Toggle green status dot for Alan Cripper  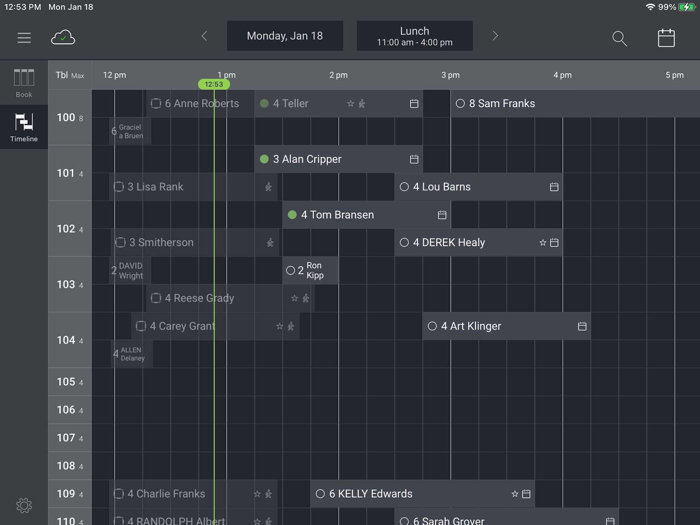coord(264,159)
